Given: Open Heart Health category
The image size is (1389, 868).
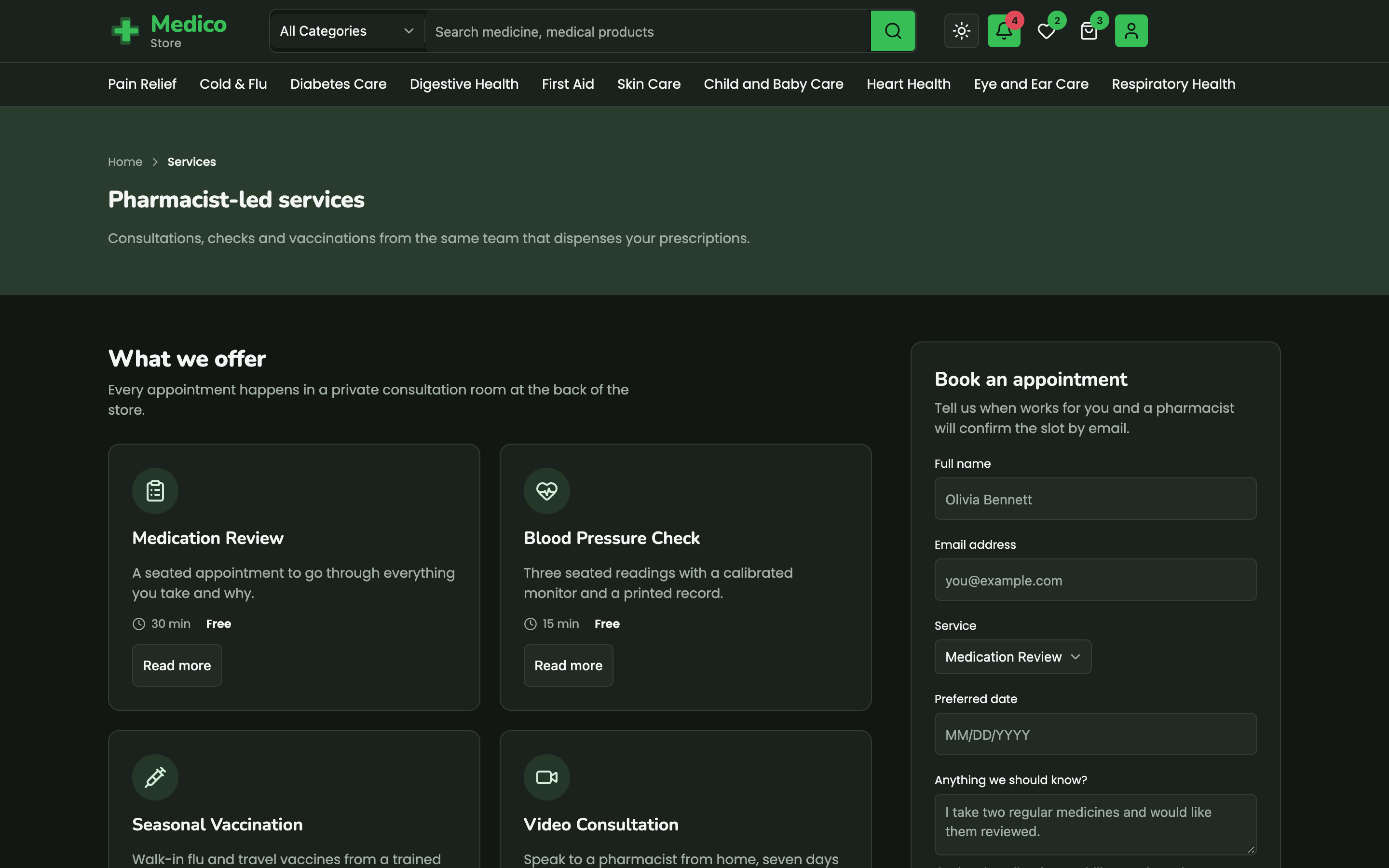Looking at the screenshot, I should [x=908, y=84].
